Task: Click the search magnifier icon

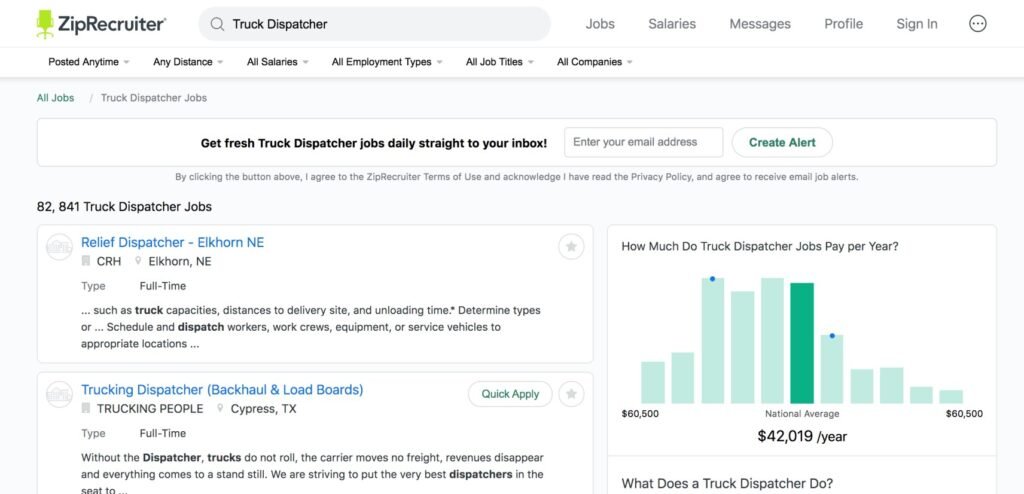Action: click(217, 24)
